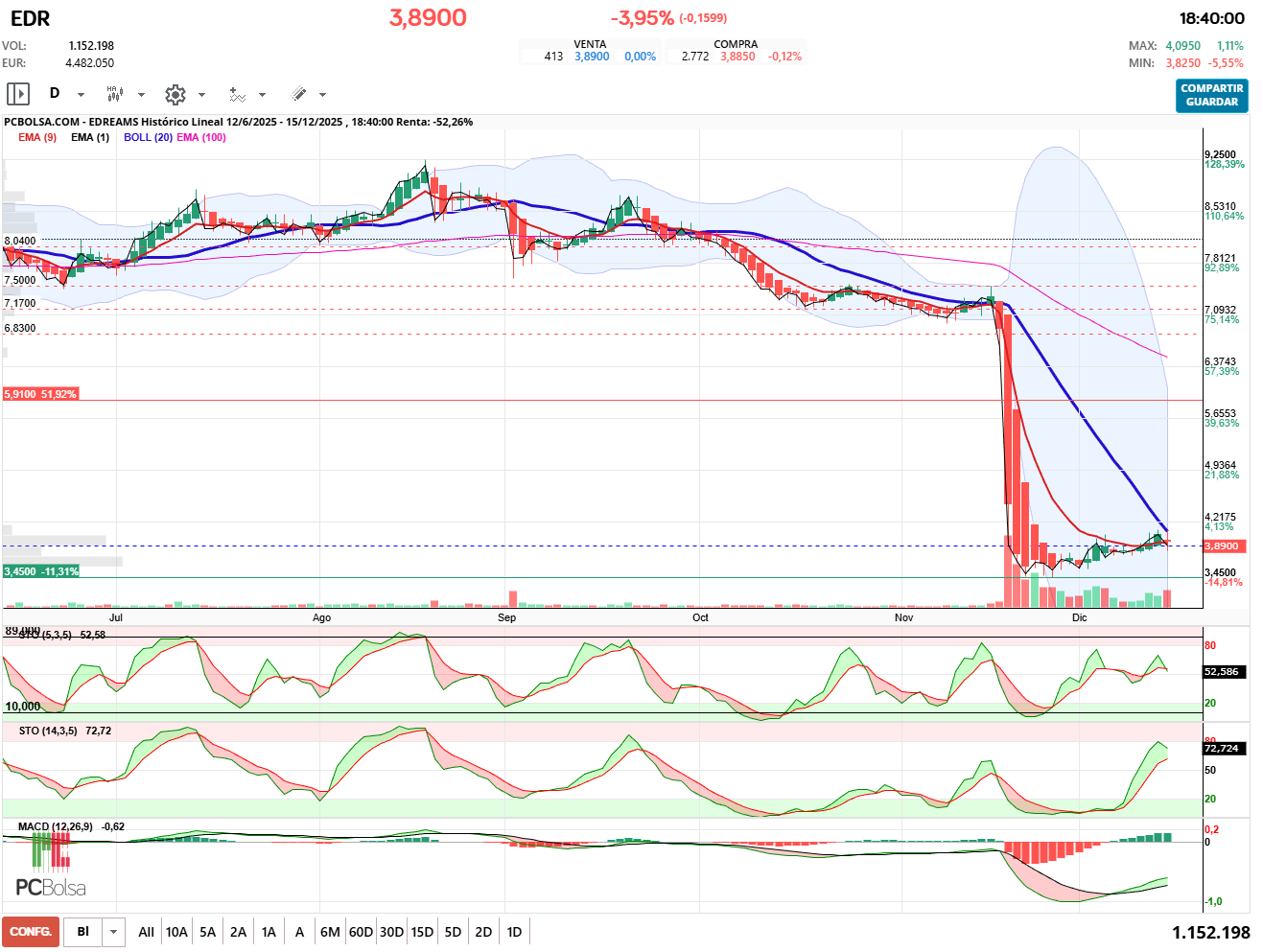Click the COMPARTIR GUARDAR button
This screenshot has height=952, width=1263.
pyautogui.click(x=1211, y=95)
